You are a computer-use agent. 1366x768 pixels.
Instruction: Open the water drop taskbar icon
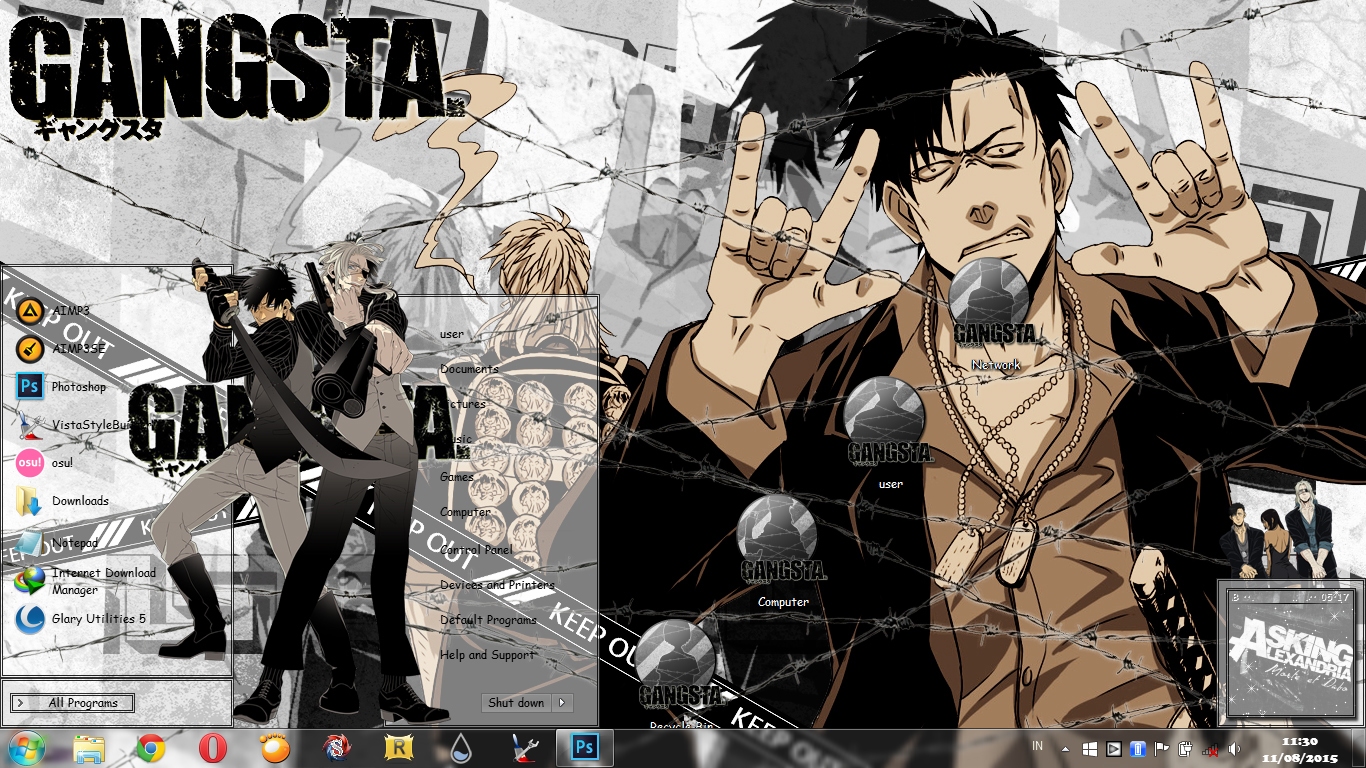(460, 748)
